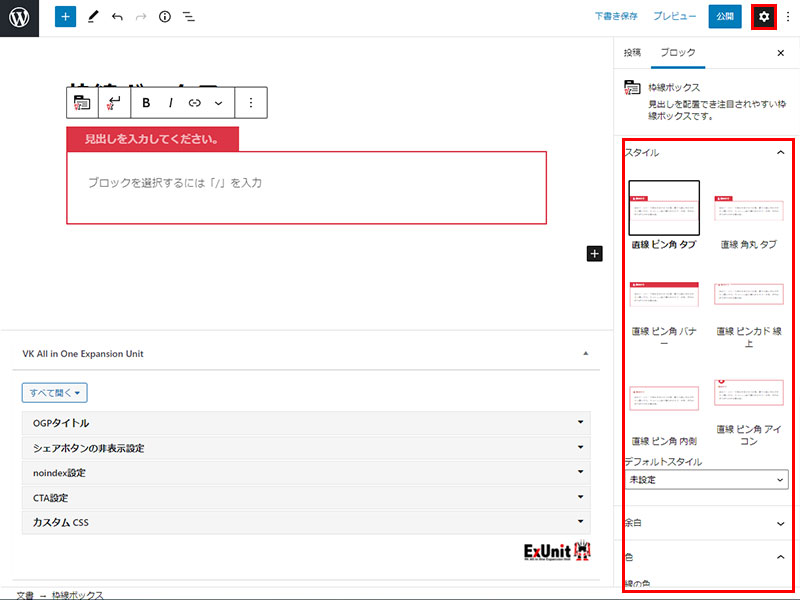Switch to the 投稿 tab
Screen dimensions: 800x600
(x=632, y=52)
